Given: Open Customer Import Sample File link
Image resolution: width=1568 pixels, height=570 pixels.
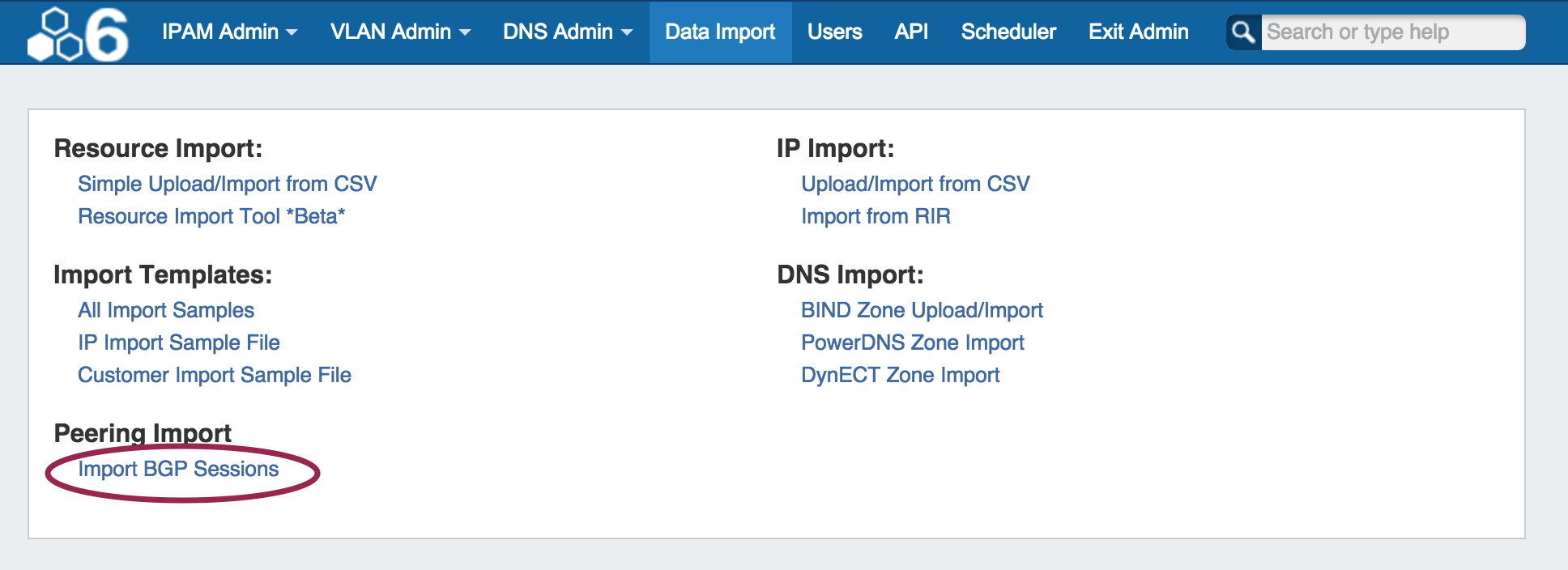Looking at the screenshot, I should [x=215, y=375].
